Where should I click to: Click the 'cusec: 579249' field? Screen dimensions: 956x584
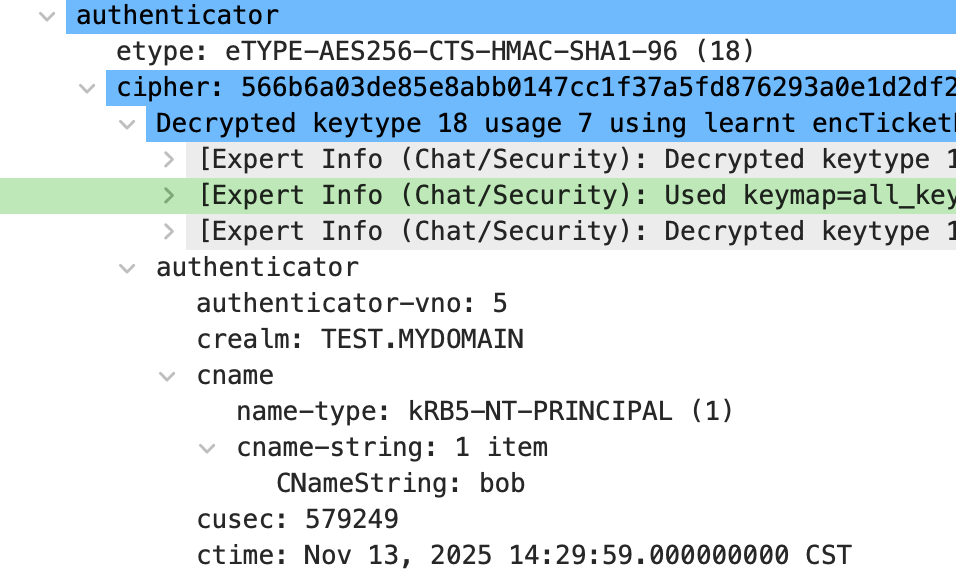297,520
